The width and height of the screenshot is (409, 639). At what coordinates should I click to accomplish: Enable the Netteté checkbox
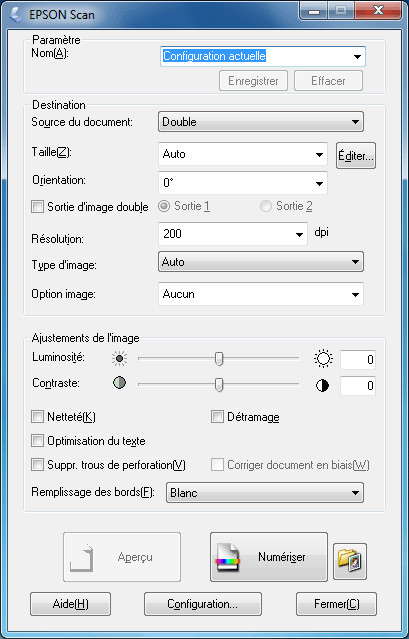tap(37, 417)
